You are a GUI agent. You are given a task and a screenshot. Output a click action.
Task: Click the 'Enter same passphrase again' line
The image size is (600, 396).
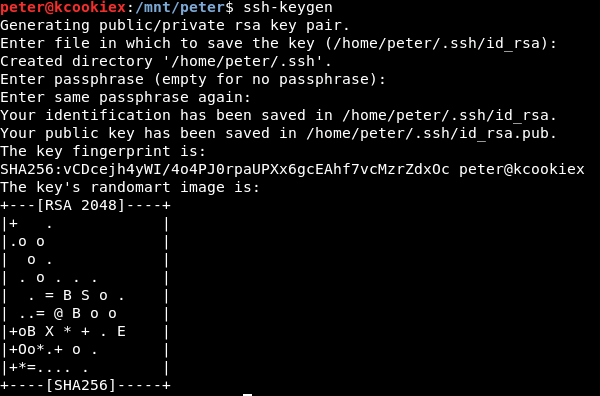(x=126, y=97)
